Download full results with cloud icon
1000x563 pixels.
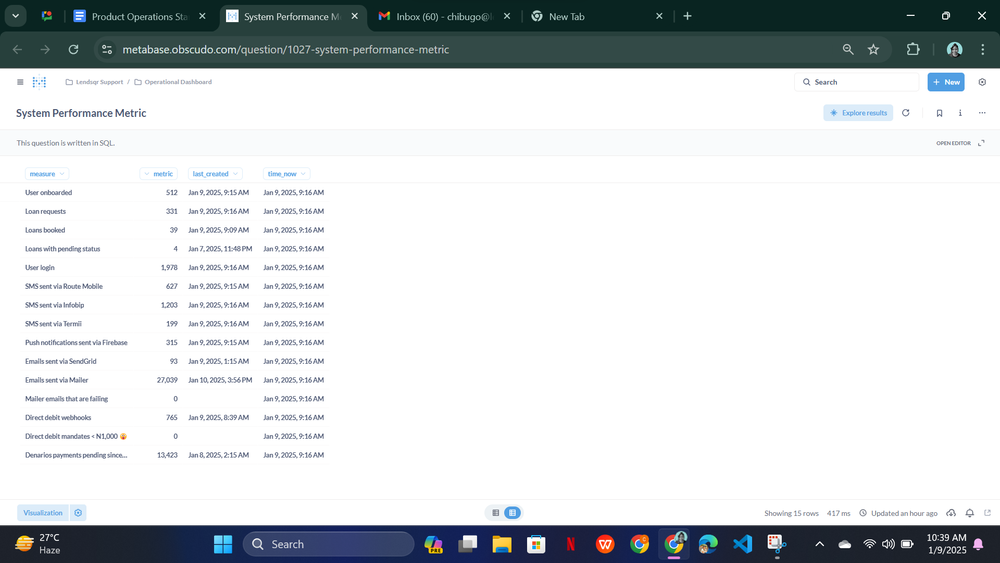click(950, 513)
